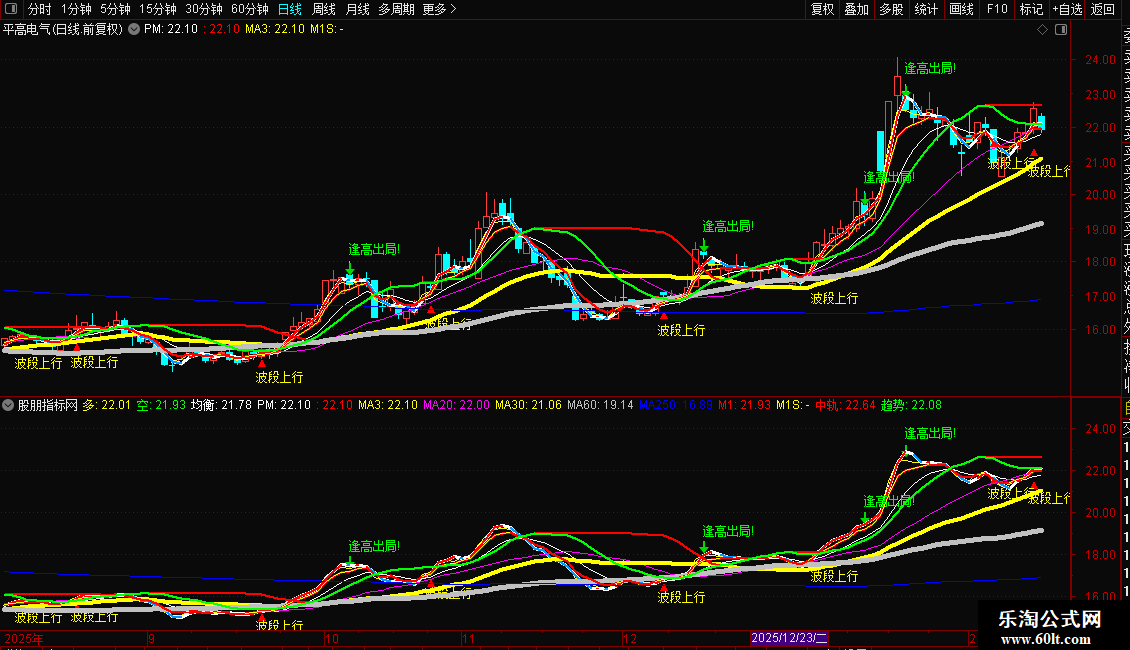Toggle the left sidebar panel icon
1130x650 pixels.
(x=12, y=9)
